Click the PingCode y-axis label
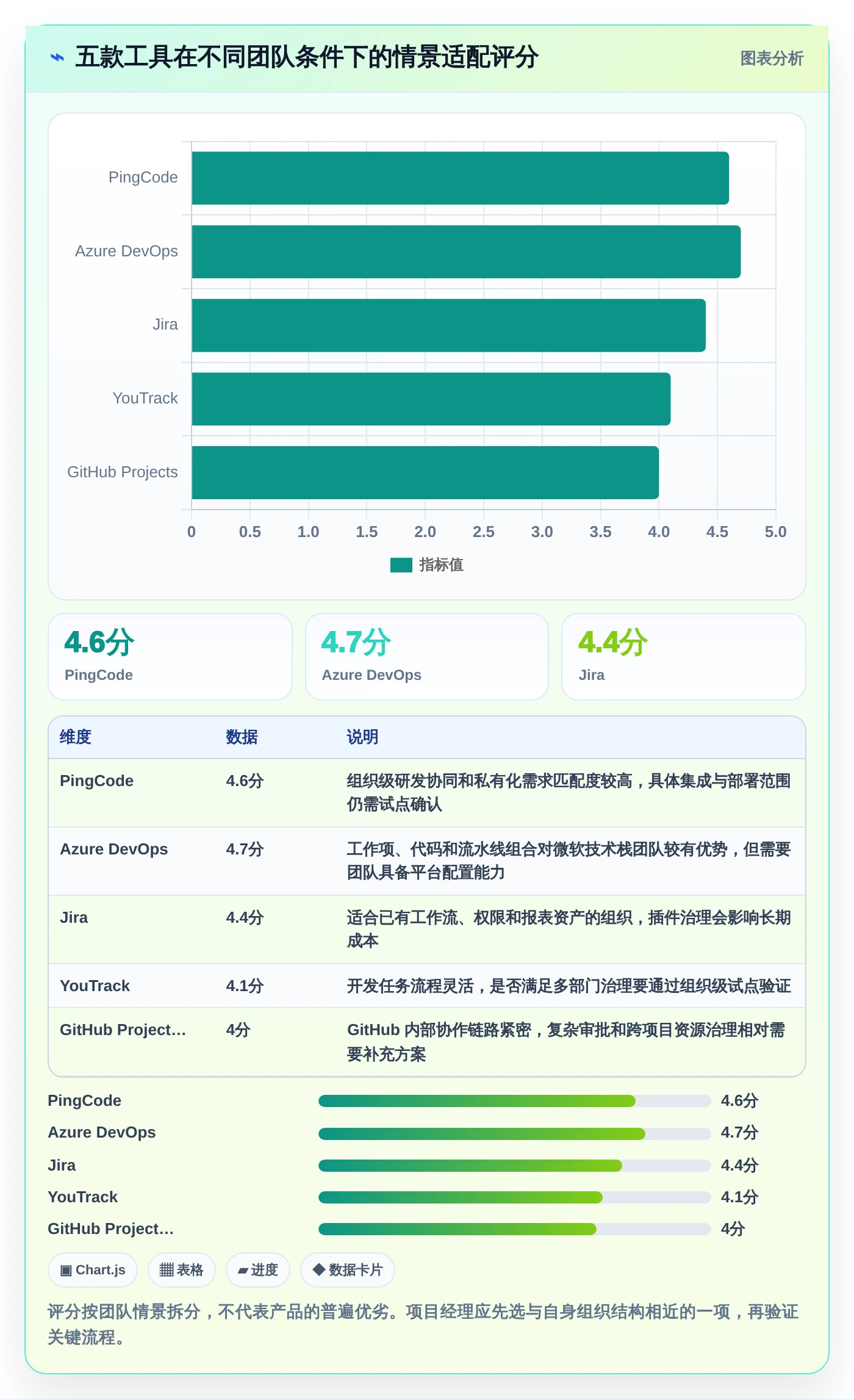 tap(143, 178)
